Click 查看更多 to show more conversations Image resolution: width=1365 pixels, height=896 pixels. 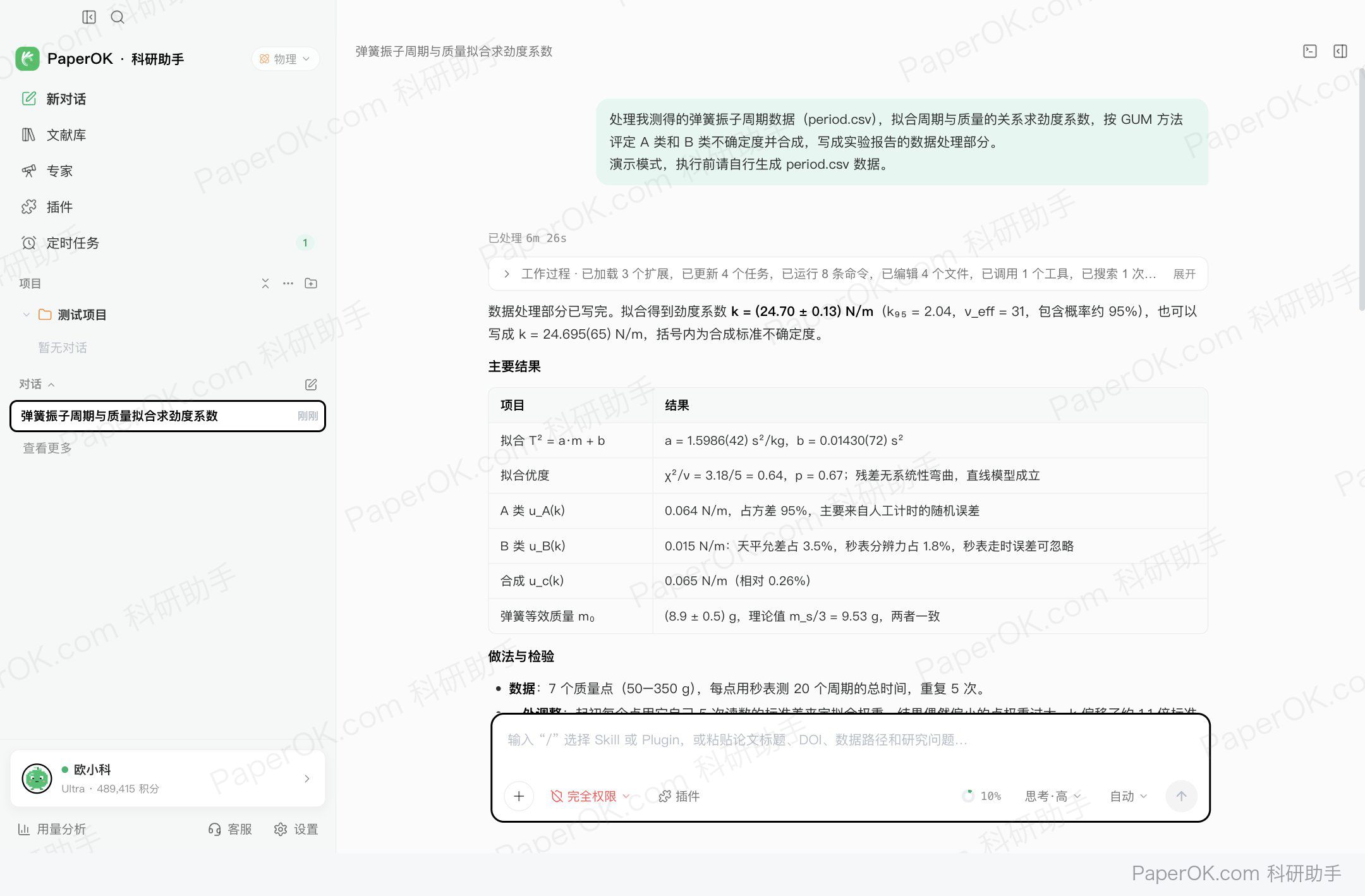47,448
